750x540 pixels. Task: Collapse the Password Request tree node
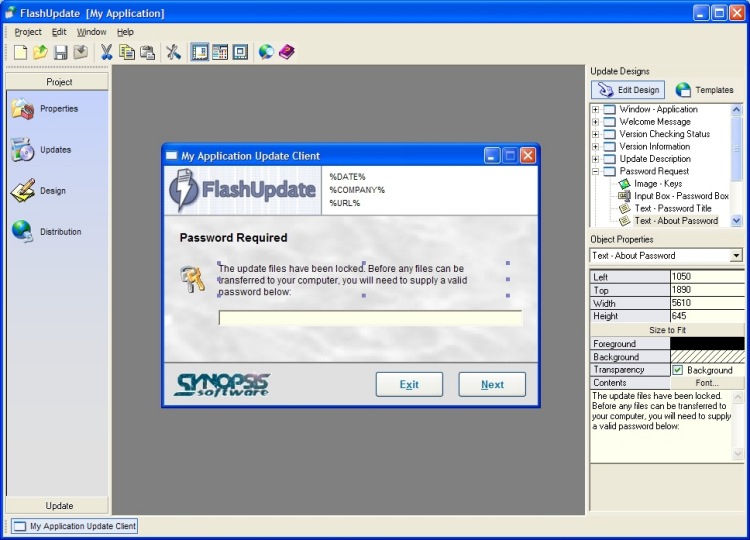(596, 172)
